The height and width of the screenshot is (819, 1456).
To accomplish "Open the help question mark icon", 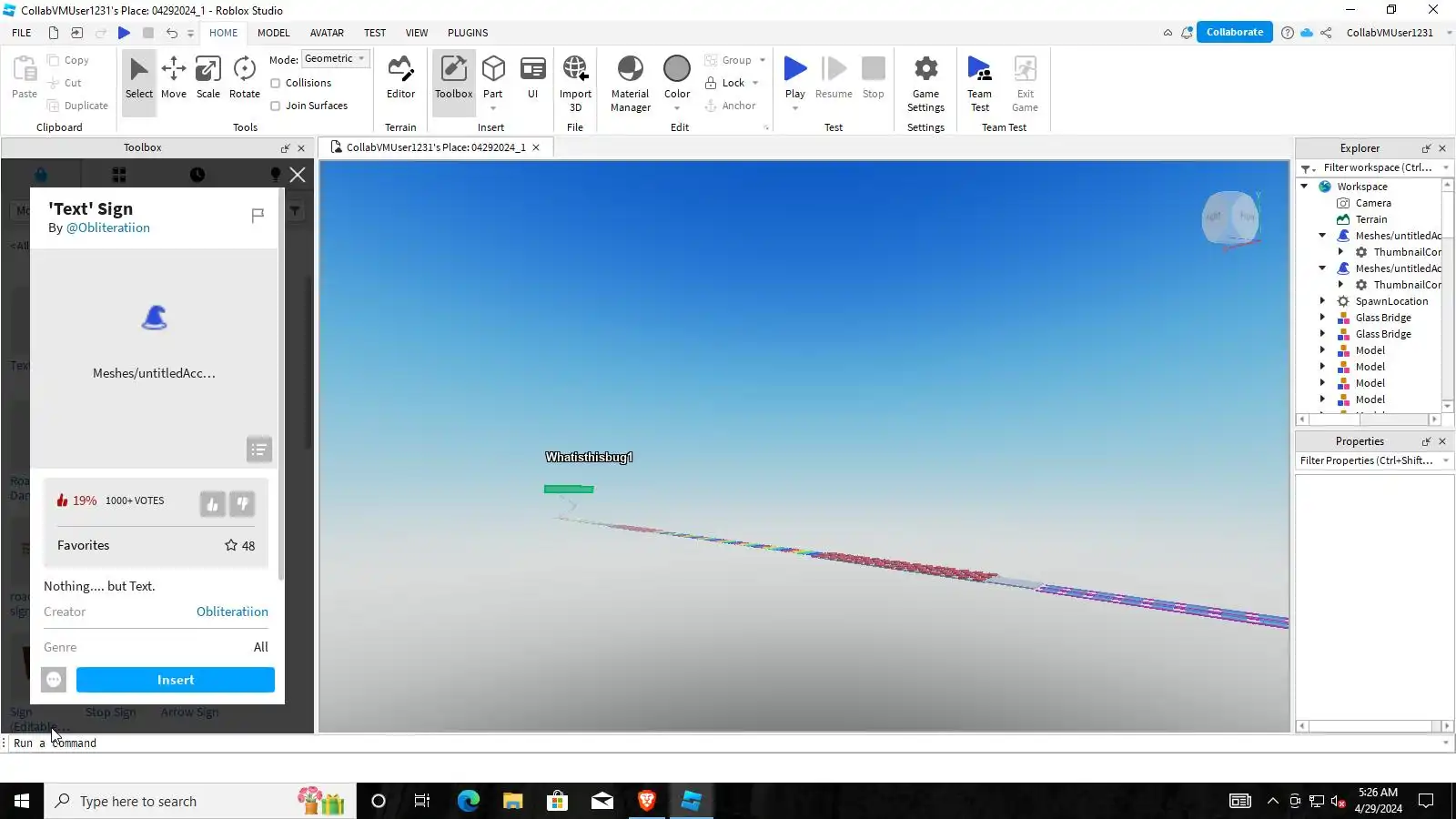I will (x=1287, y=33).
